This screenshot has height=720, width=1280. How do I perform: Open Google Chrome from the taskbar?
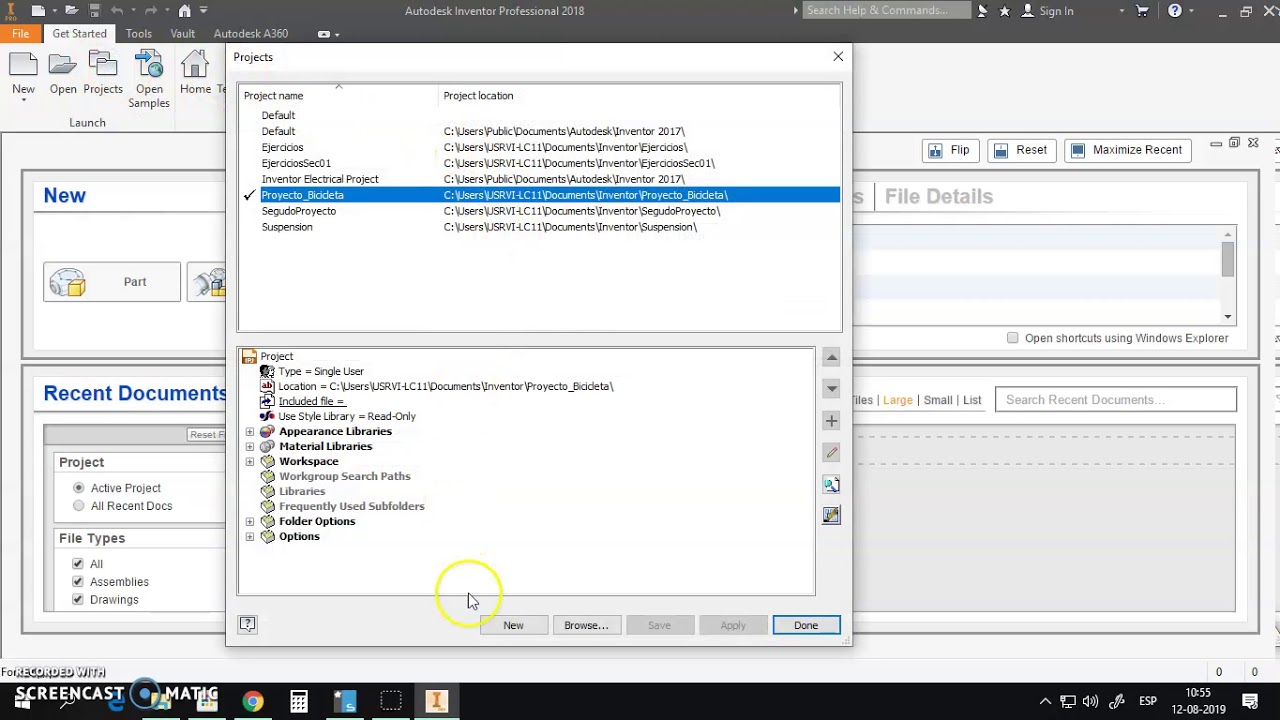[253, 701]
